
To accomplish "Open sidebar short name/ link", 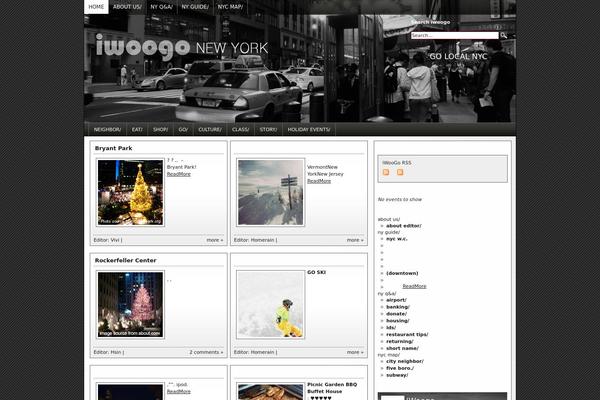I will (x=403, y=348).
